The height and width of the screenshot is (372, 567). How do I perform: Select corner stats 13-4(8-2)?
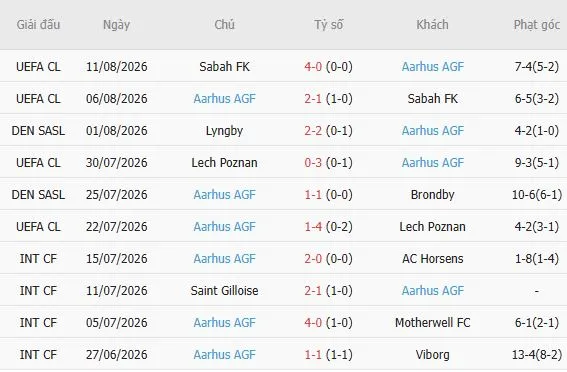click(537, 355)
